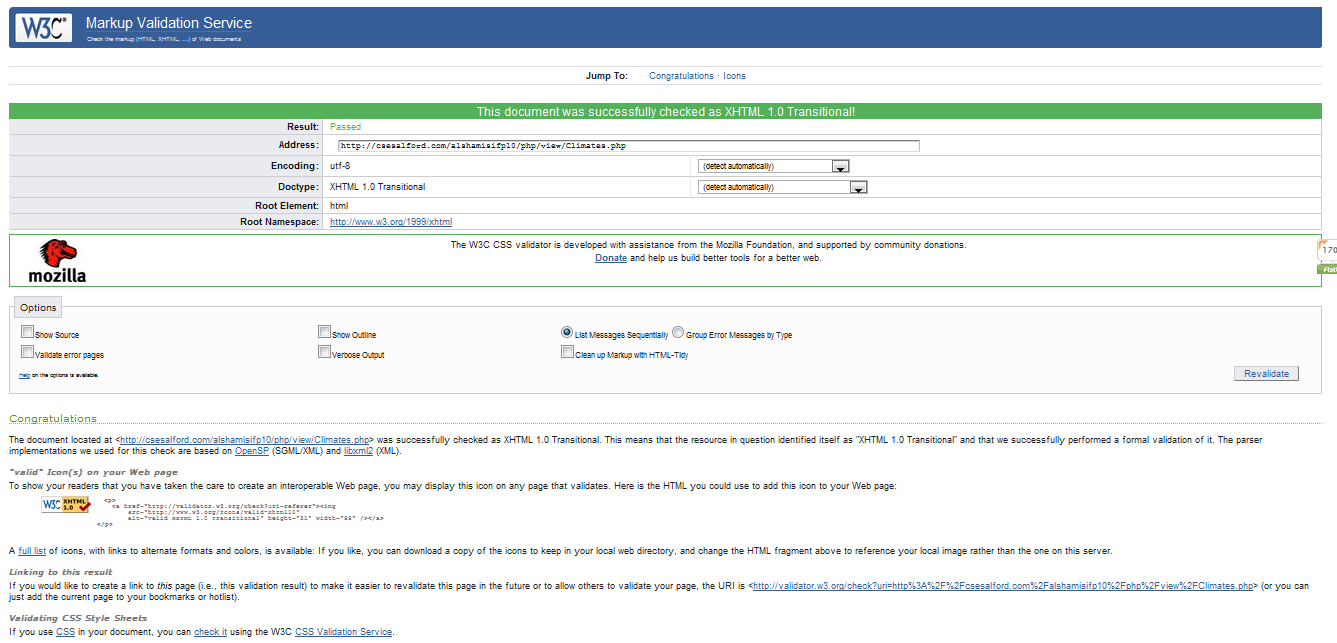Open the Encoding detection dropdown
Screen dimensions: 1337x643
coord(839,165)
